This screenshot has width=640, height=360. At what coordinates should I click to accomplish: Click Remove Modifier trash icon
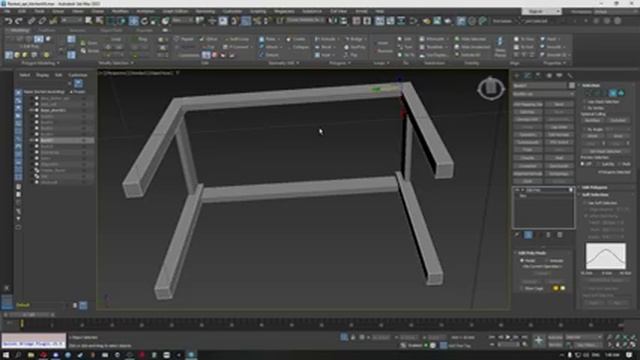(549, 235)
